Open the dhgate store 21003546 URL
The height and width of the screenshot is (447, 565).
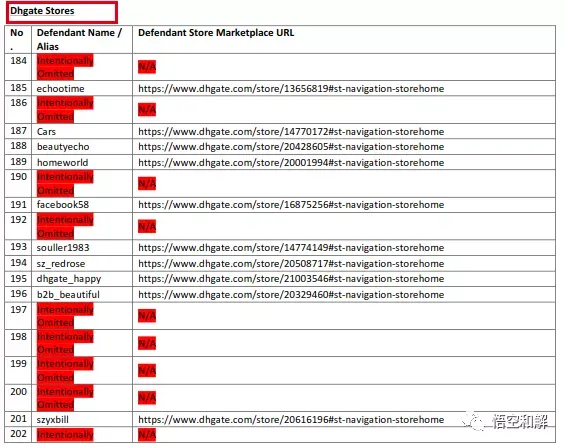(x=291, y=279)
